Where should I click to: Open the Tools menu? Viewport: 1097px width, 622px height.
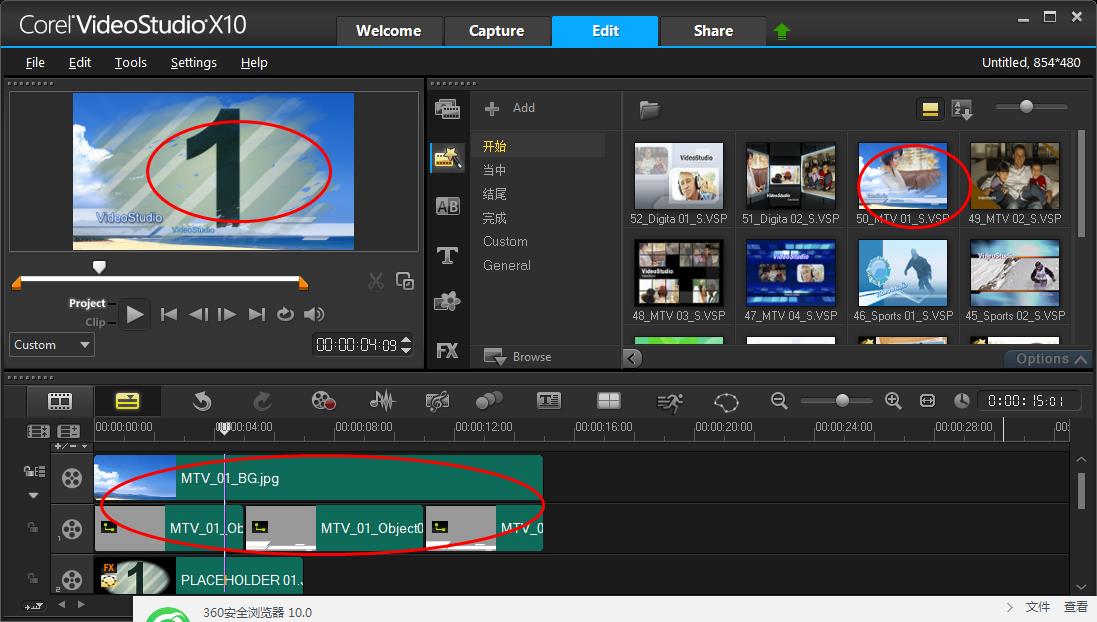(131, 62)
